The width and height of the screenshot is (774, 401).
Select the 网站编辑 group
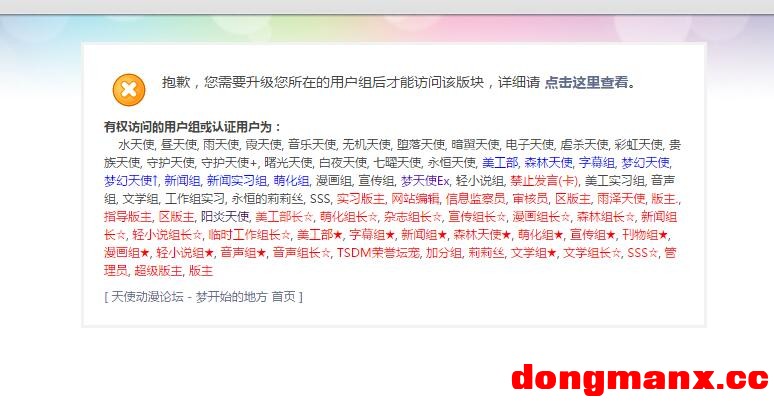[x=415, y=199]
